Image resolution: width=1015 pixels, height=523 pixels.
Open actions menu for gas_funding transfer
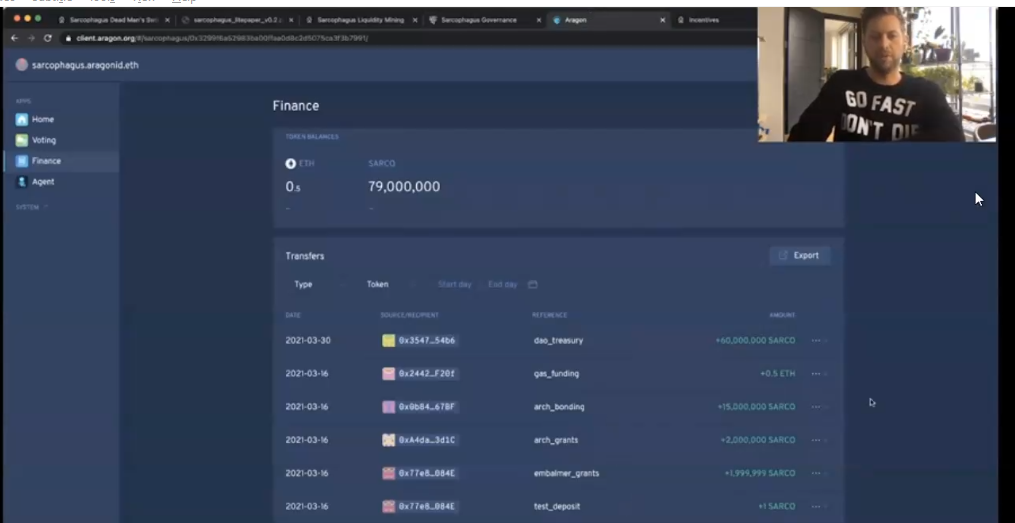[x=816, y=373]
